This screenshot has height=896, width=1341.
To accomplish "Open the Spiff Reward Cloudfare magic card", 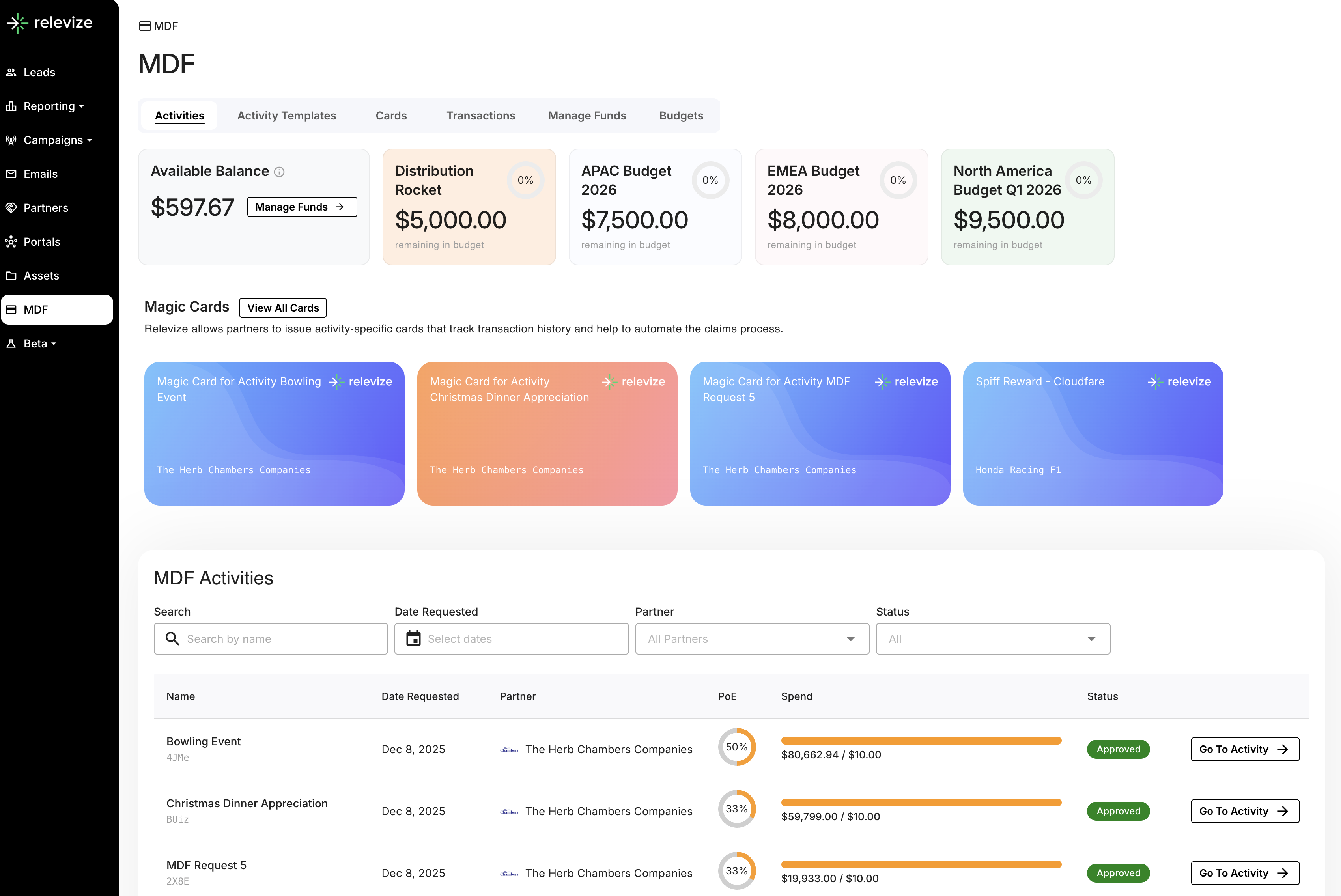I will (1093, 433).
